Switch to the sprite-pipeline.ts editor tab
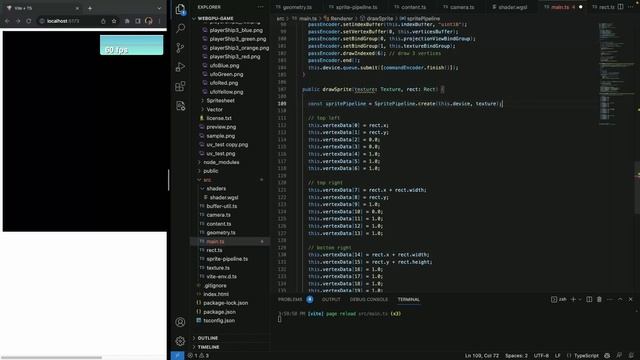Viewport: 640px width, 360px height. tap(356, 7)
